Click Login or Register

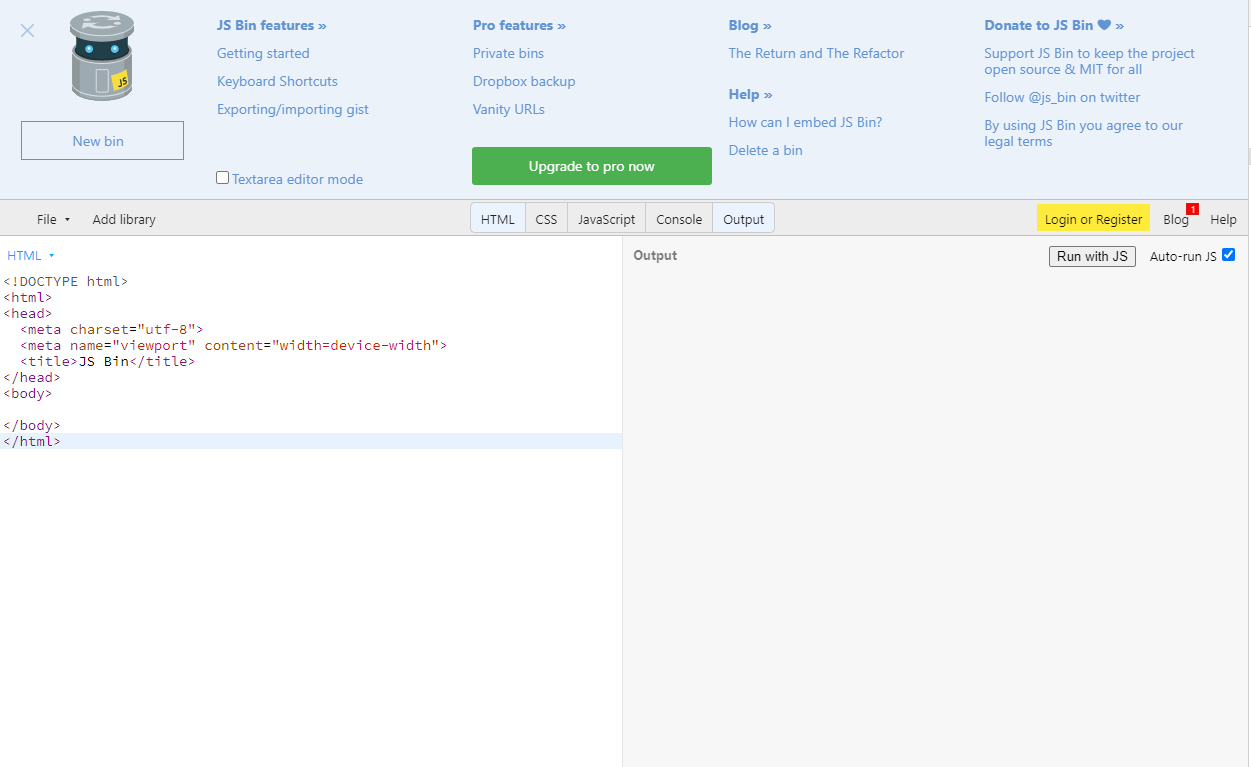[x=1093, y=219]
